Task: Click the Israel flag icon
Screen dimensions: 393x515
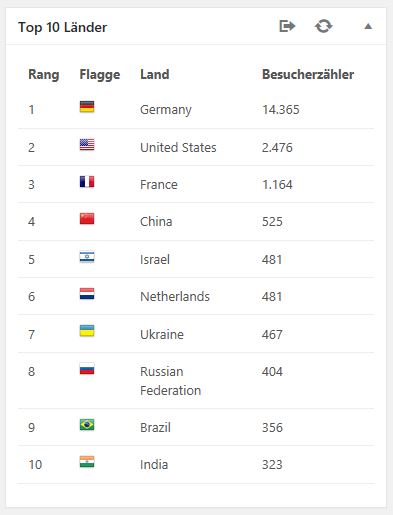Action: click(x=87, y=257)
